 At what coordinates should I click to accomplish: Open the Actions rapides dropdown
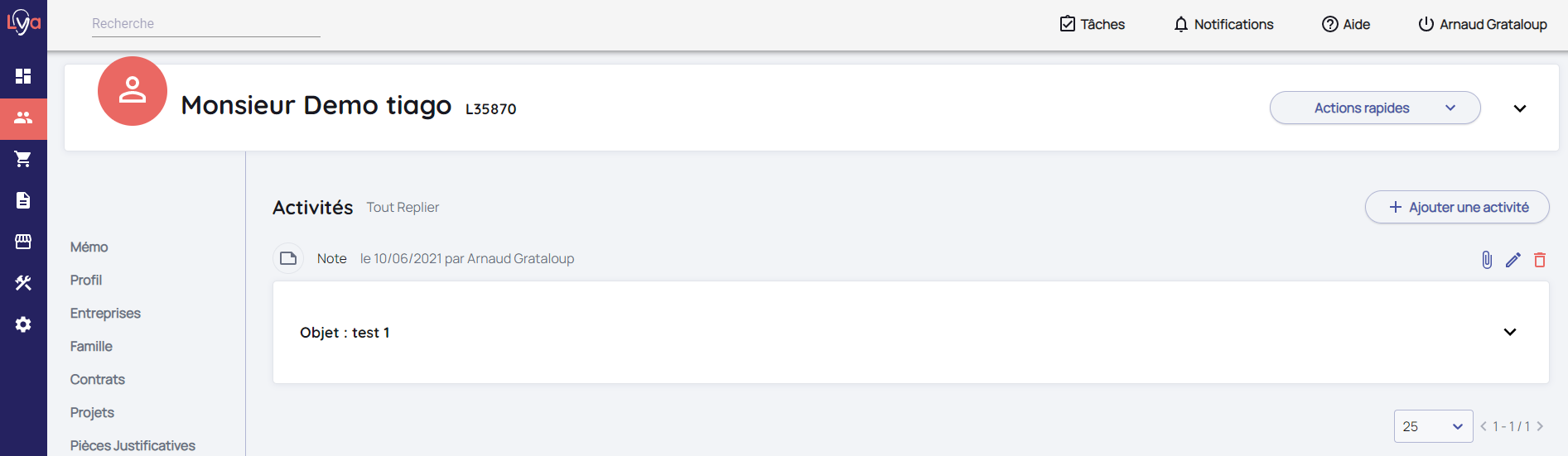click(x=1374, y=108)
